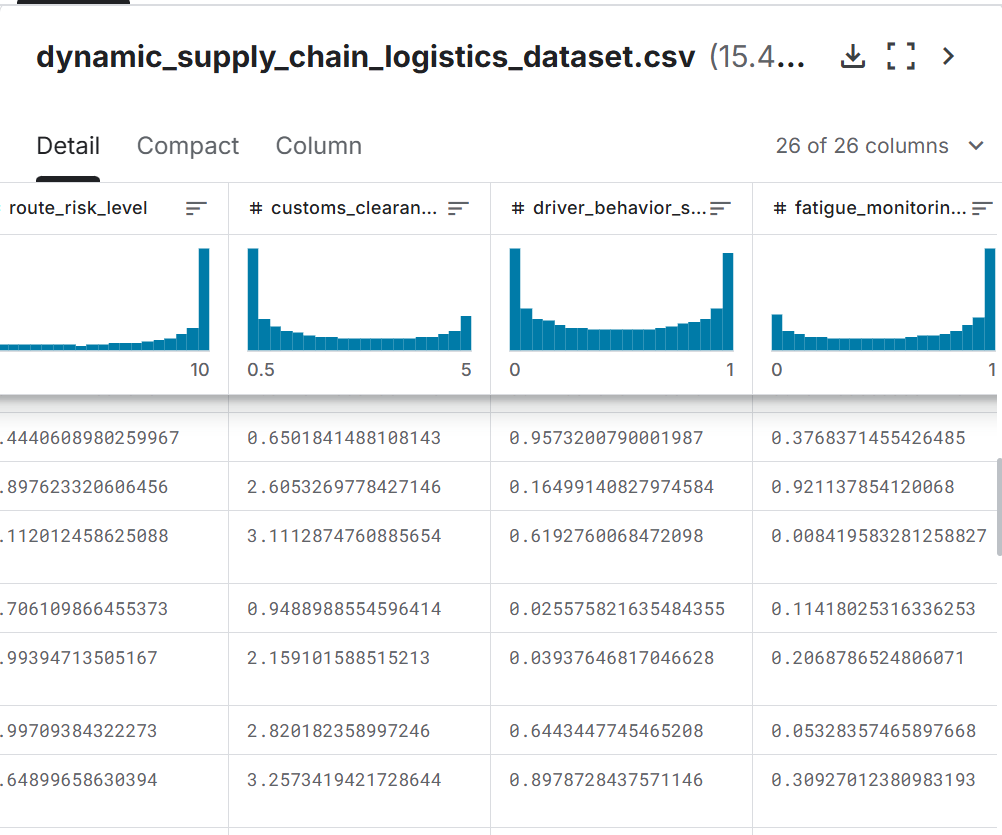Download the dataset CSV file
The height and width of the screenshot is (835, 1002).
[852, 56]
